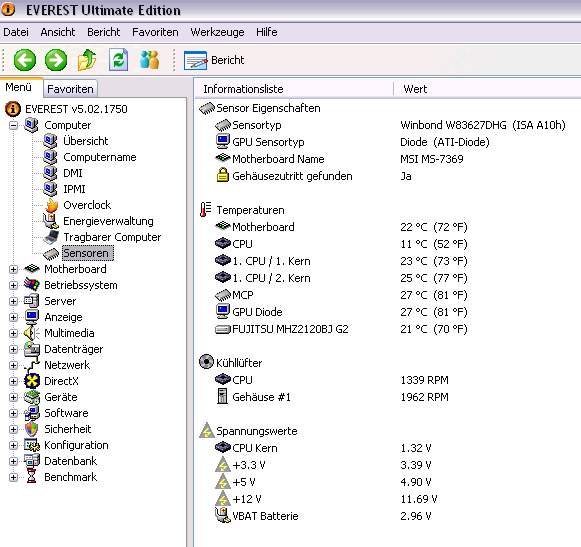
Task: Open the Favoriten menu in menu bar
Action: (155, 32)
